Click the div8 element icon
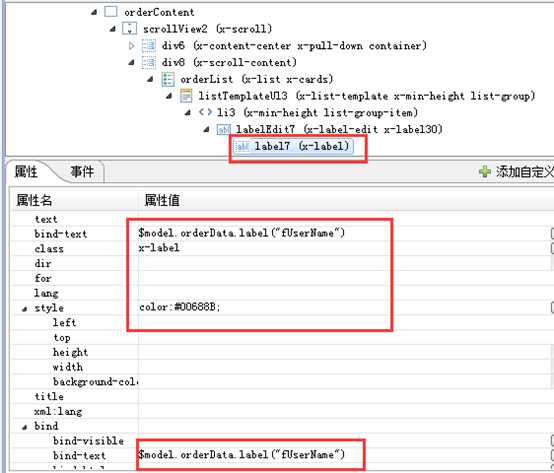The width and height of the screenshot is (554, 473). tap(148, 63)
